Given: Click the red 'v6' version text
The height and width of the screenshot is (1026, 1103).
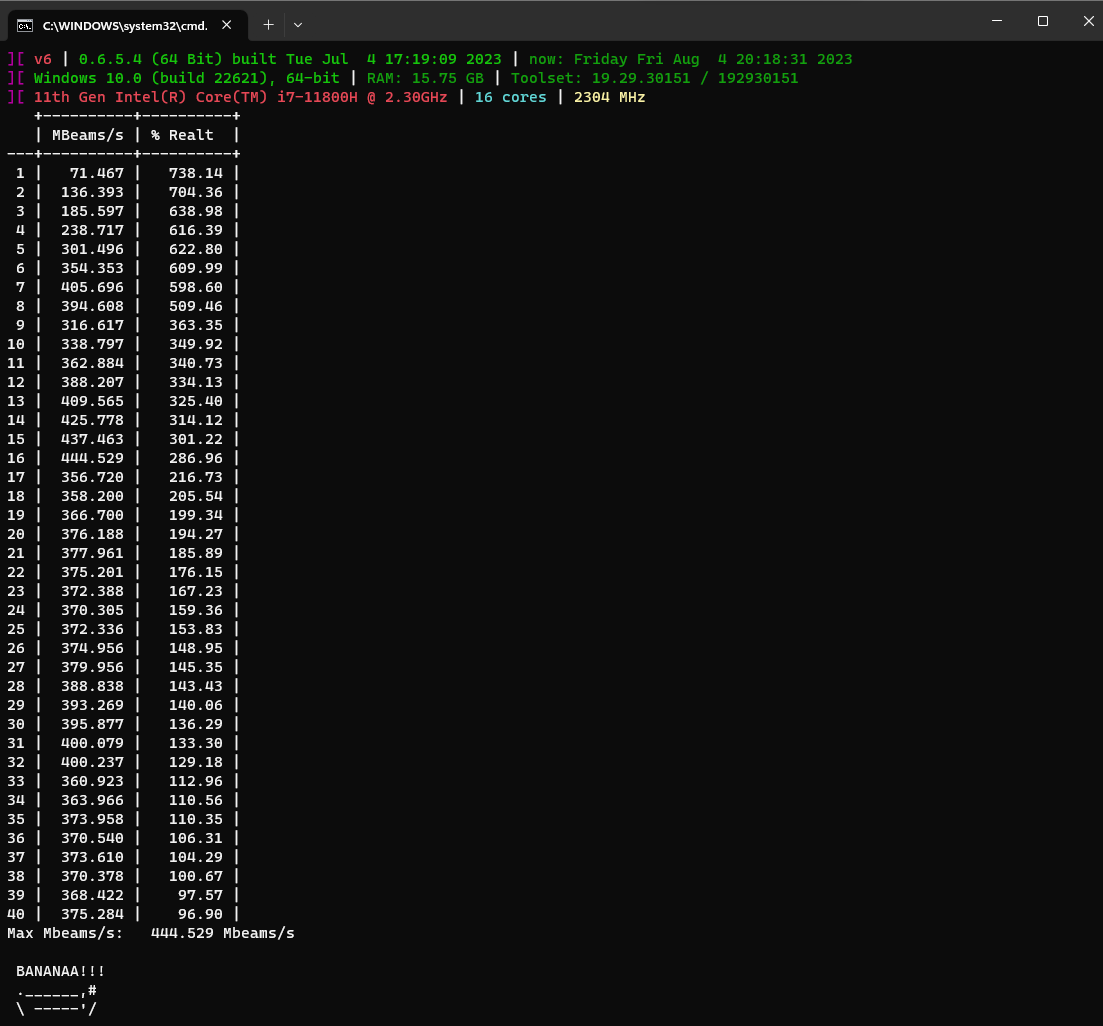Looking at the screenshot, I should (x=43, y=59).
